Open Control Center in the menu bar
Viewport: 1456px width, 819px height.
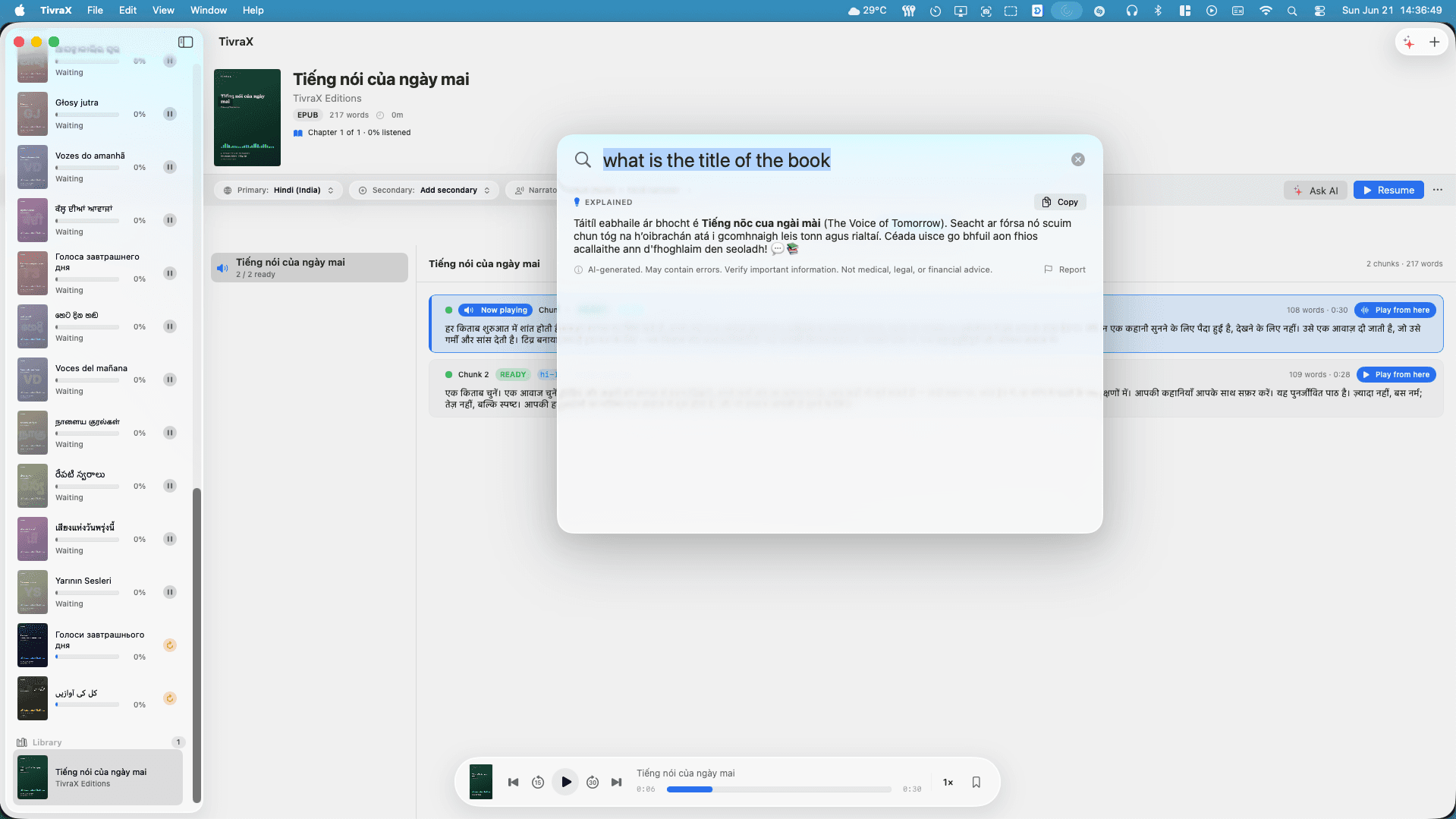[x=1319, y=11]
